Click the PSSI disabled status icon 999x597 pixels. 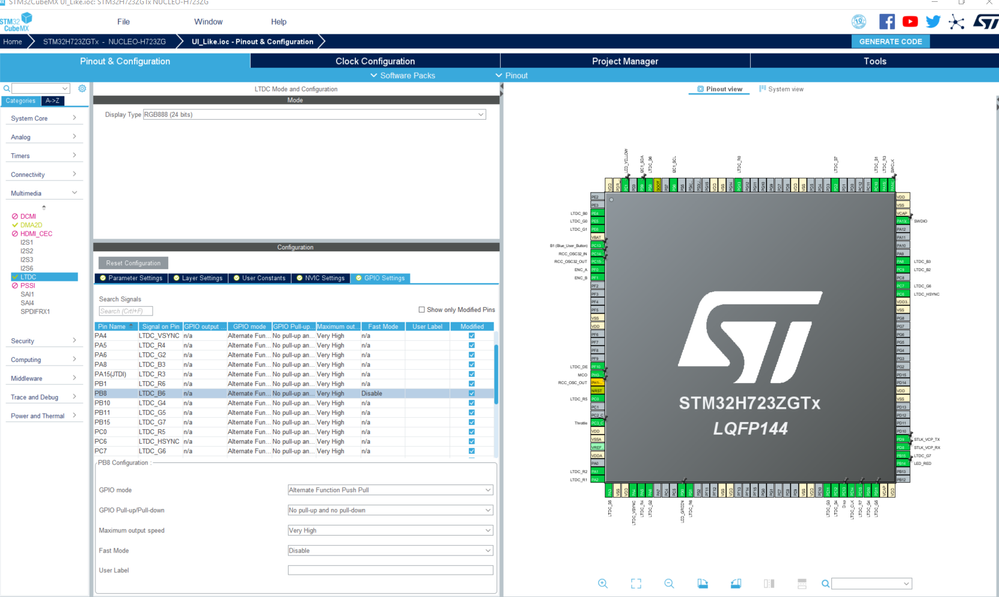pos(15,286)
